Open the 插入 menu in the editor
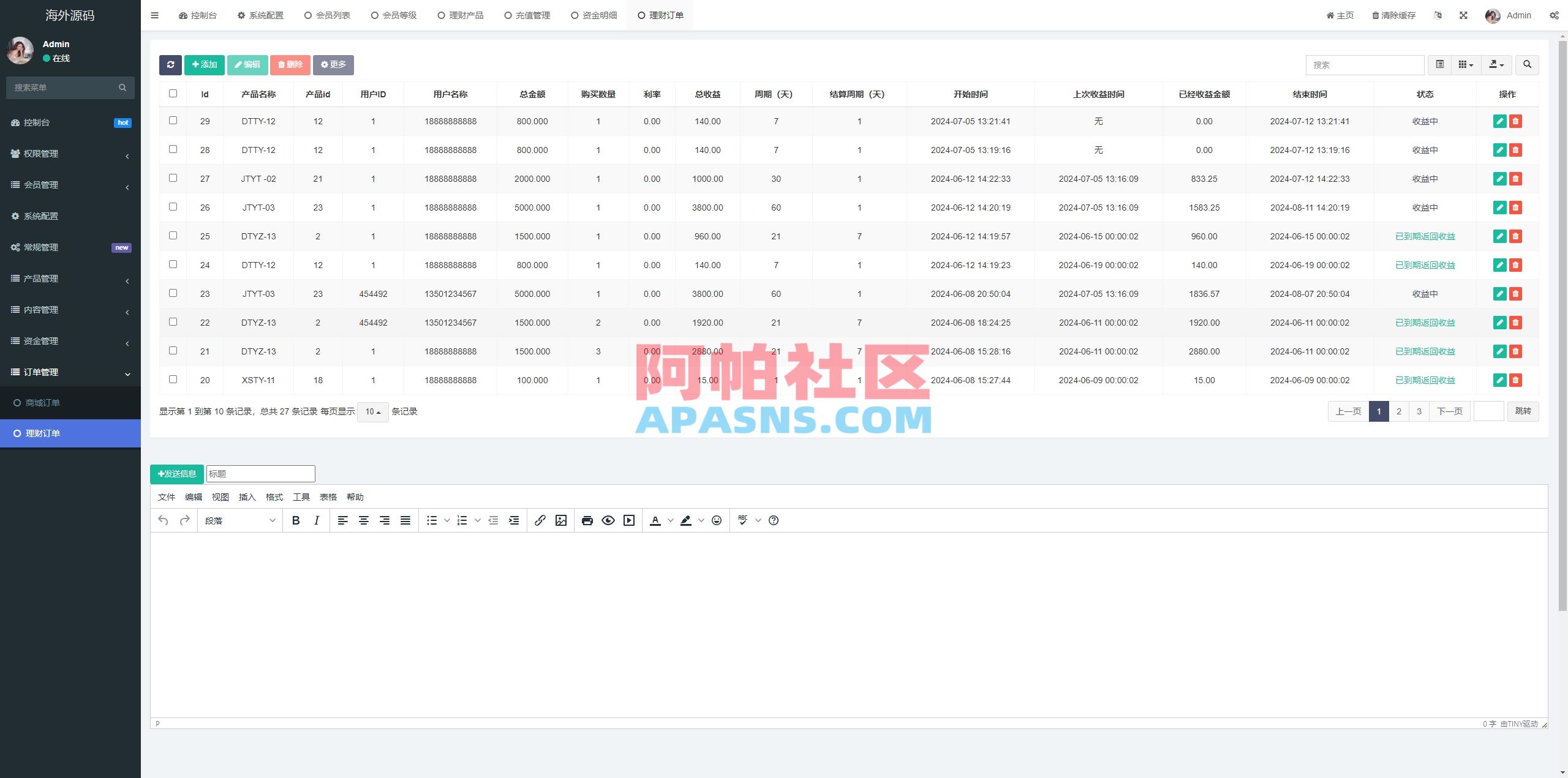The height and width of the screenshot is (778, 1568). click(247, 497)
